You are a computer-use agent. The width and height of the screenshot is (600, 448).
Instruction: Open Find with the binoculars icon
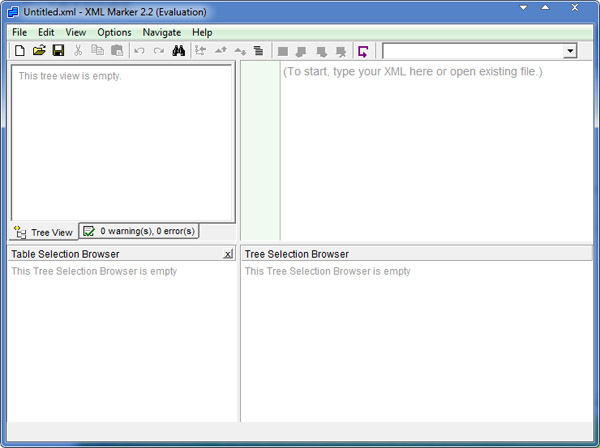pos(178,51)
